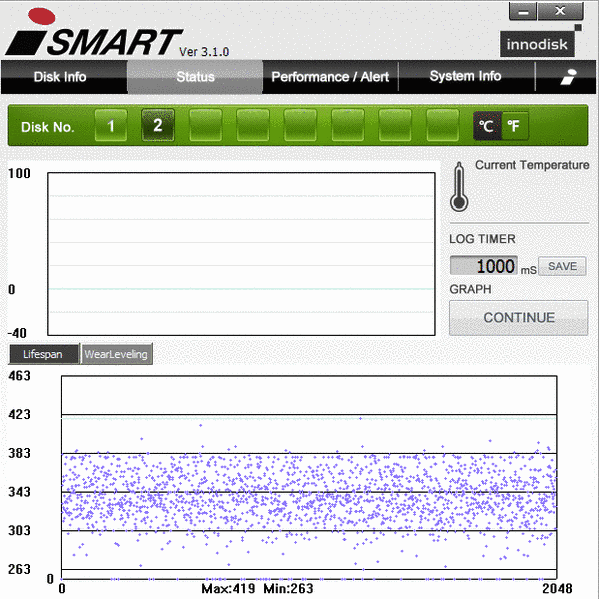
Task: Switch to the Status tab
Action: tap(195, 77)
